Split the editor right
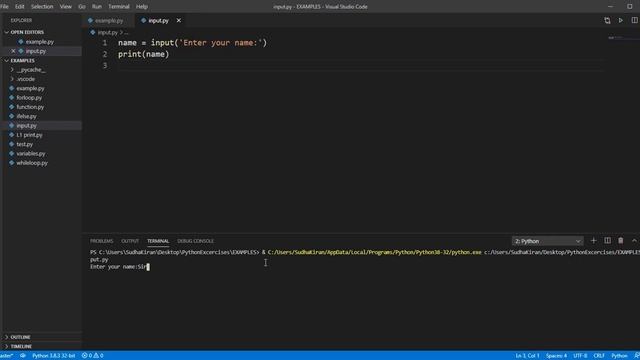Image resolution: width=640 pixels, height=360 pixels. coord(634,20)
